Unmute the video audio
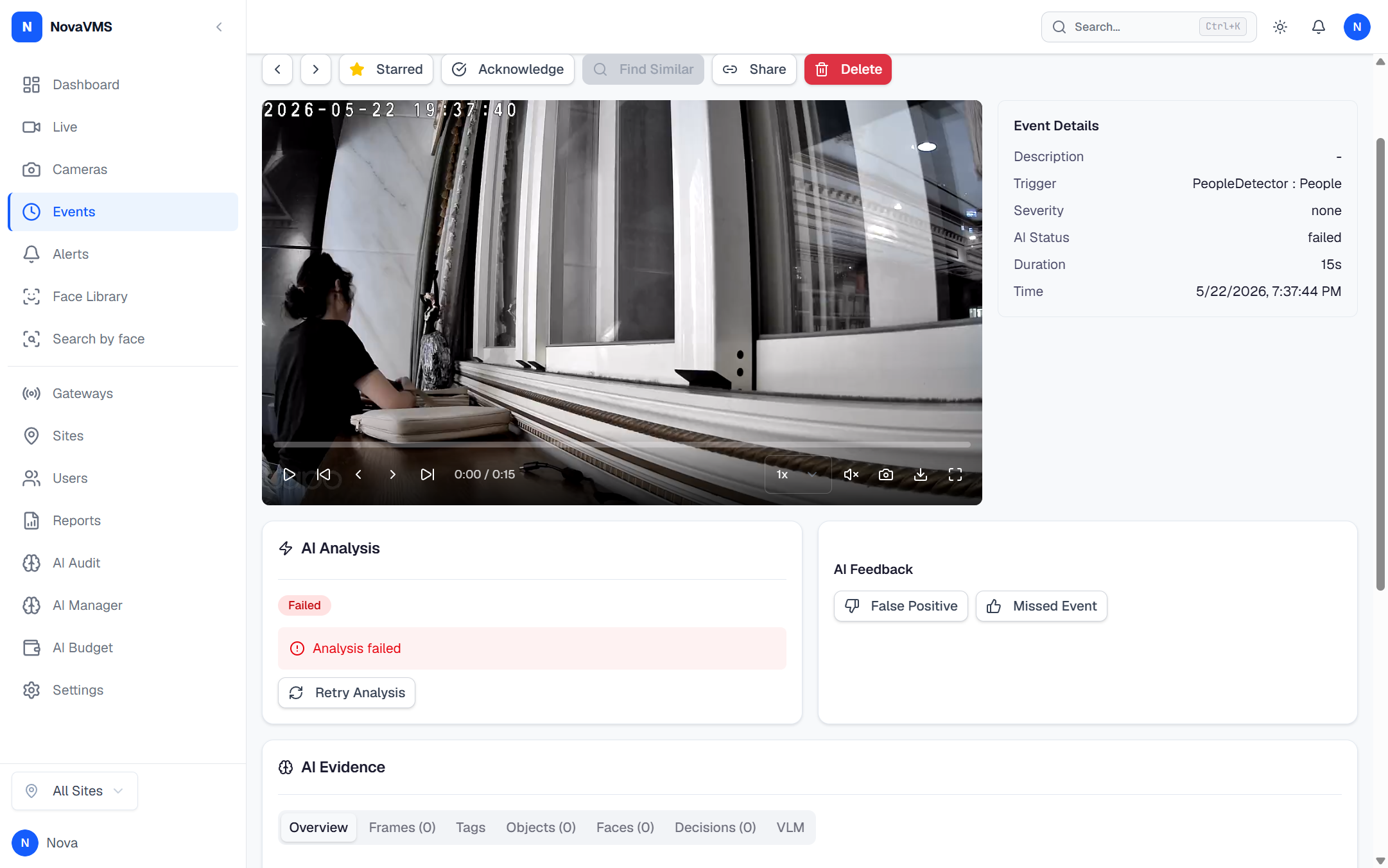1388x868 pixels. 851,474
